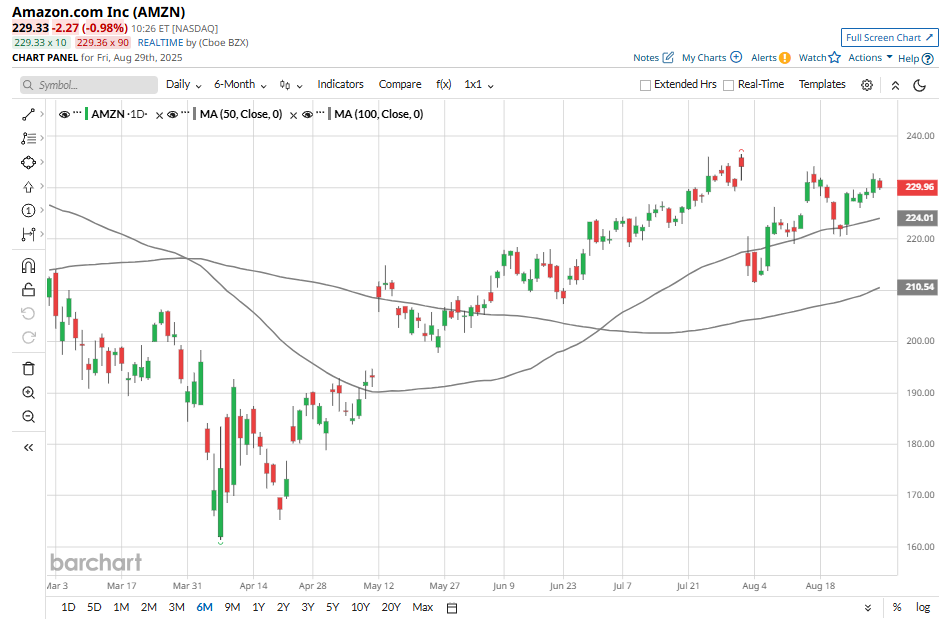Select the 1D time range

tap(68, 607)
